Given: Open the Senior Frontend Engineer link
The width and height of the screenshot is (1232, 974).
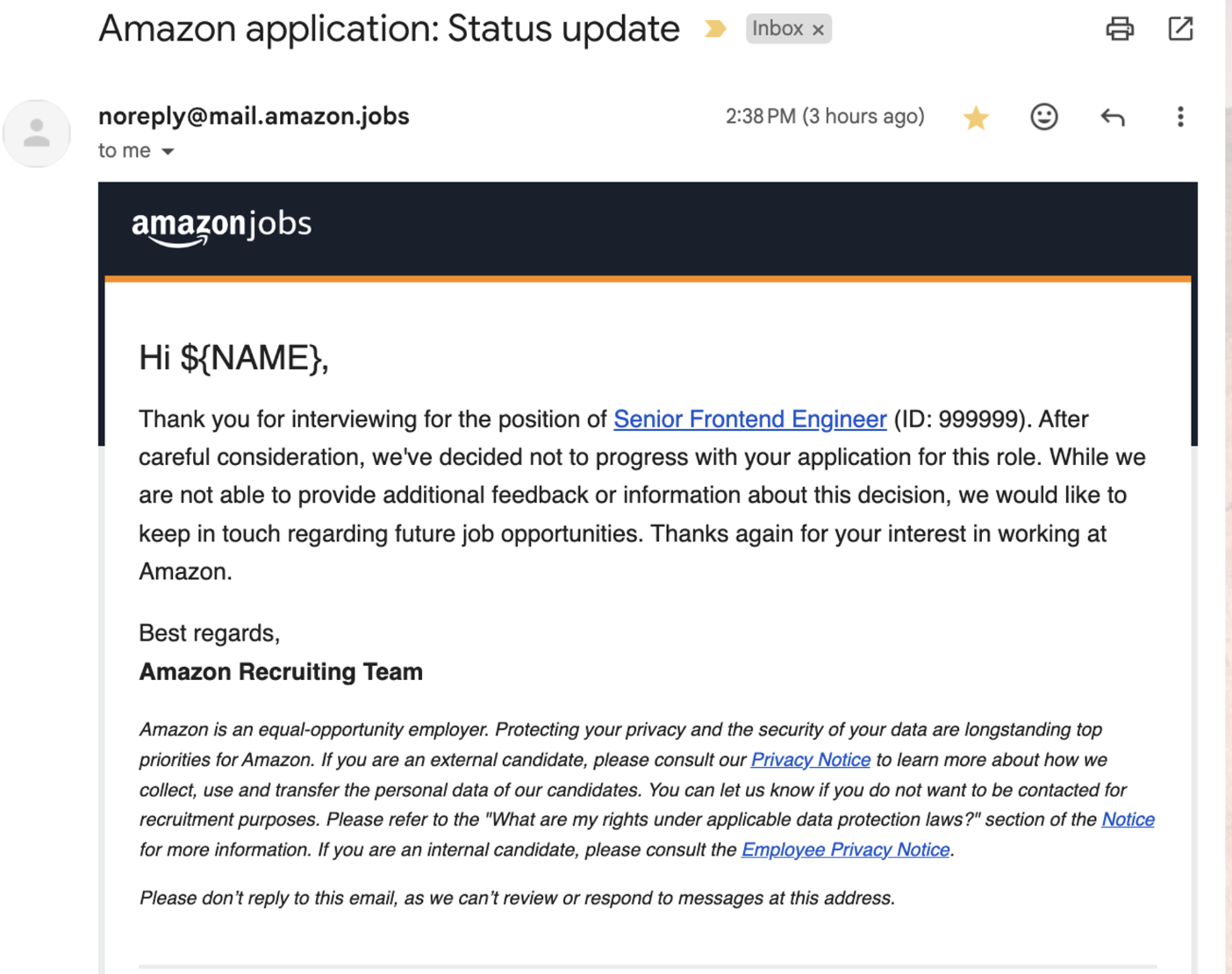Looking at the screenshot, I should pos(750,419).
